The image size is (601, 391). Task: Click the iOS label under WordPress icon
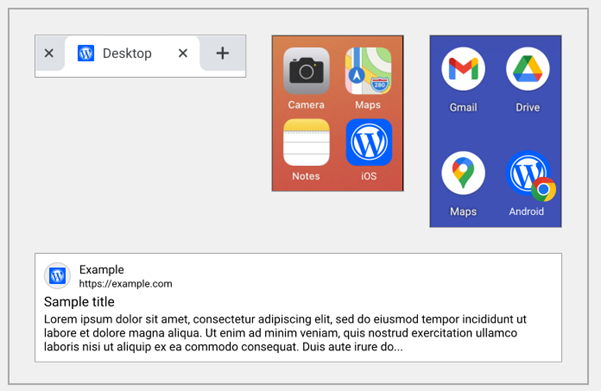(369, 176)
